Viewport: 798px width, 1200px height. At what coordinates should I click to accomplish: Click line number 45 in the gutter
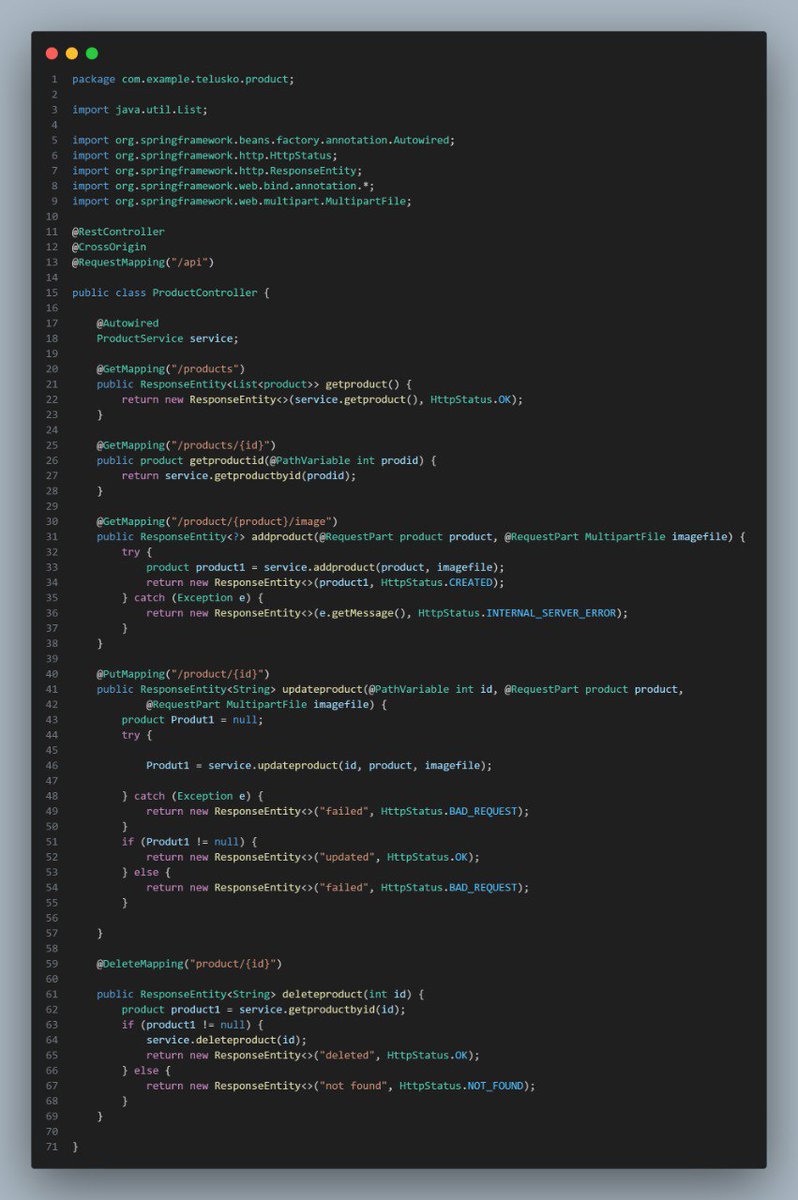tap(51, 750)
